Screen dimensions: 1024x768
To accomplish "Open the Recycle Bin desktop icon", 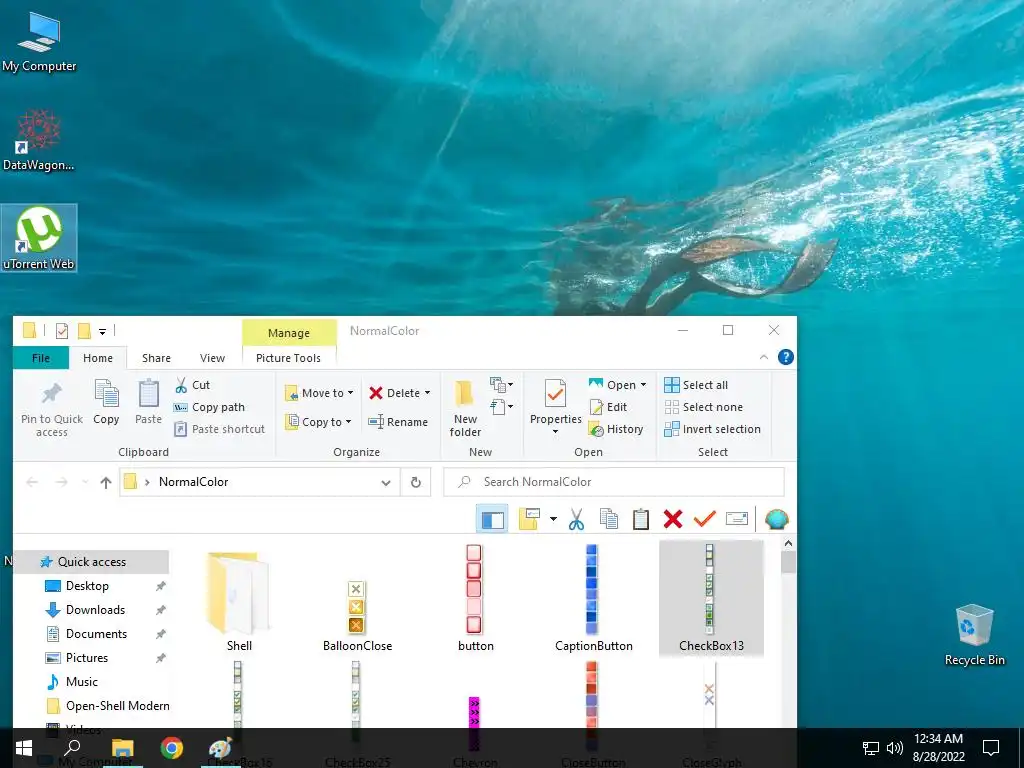I will (974, 635).
